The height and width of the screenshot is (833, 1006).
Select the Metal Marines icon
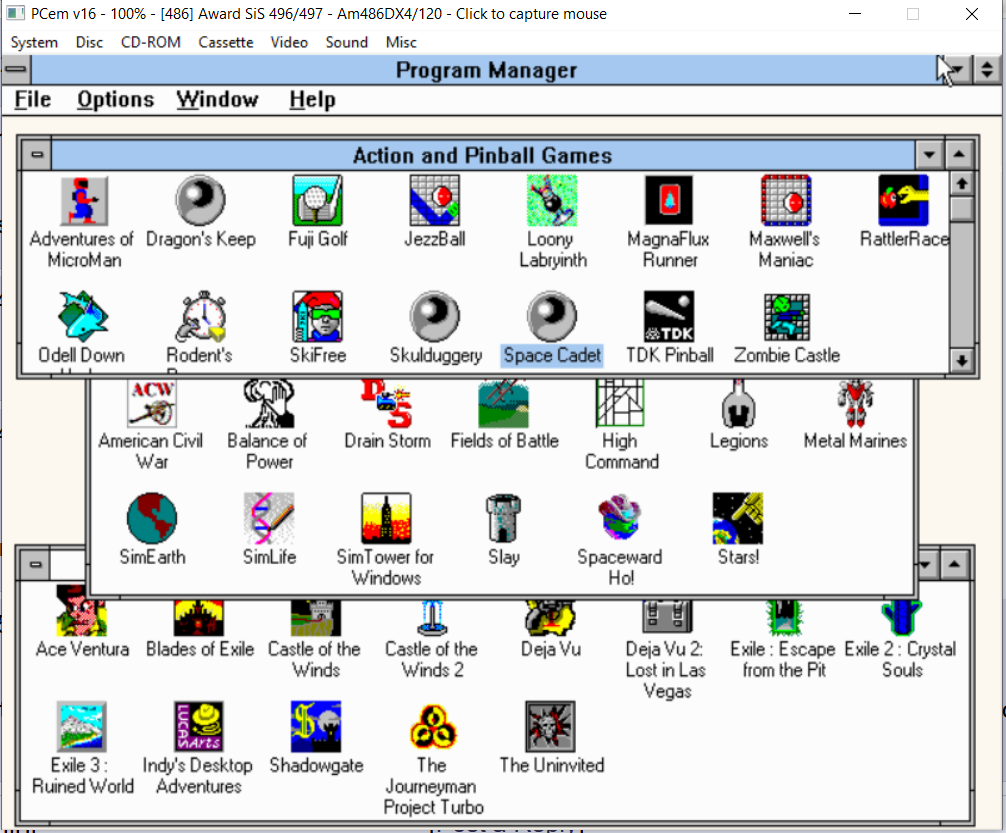(855, 404)
